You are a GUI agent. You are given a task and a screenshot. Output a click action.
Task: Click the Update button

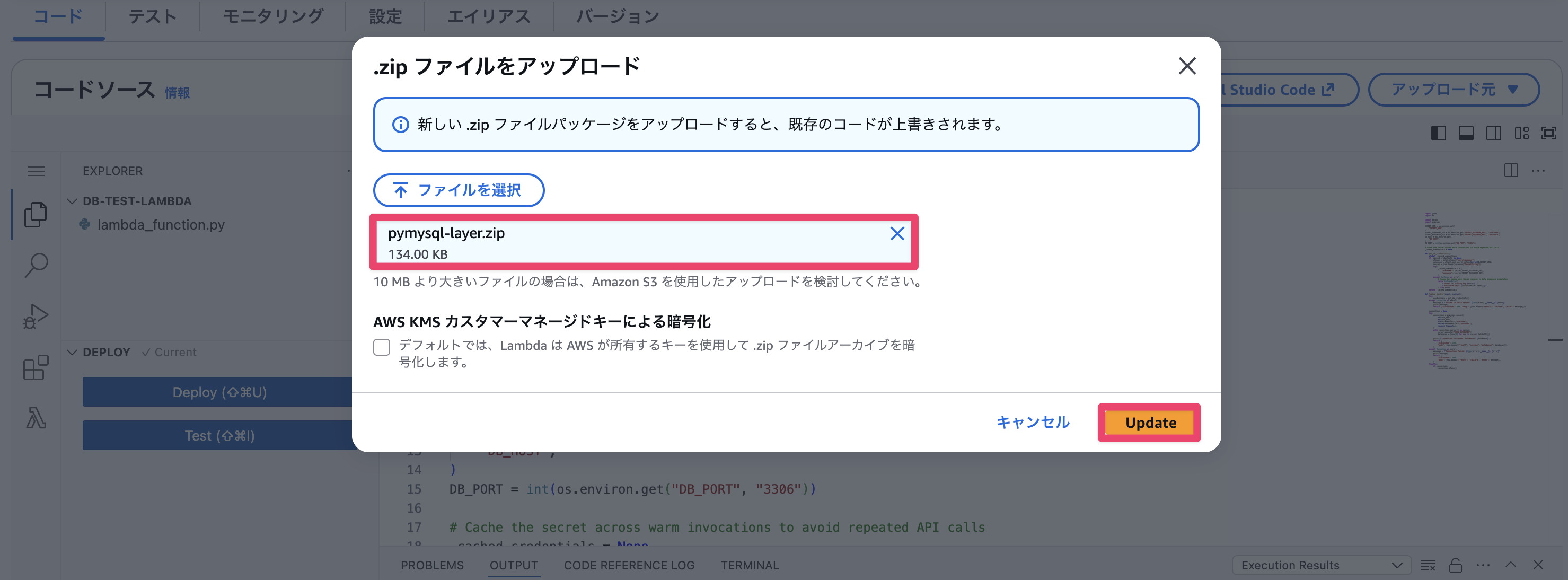[x=1150, y=423]
